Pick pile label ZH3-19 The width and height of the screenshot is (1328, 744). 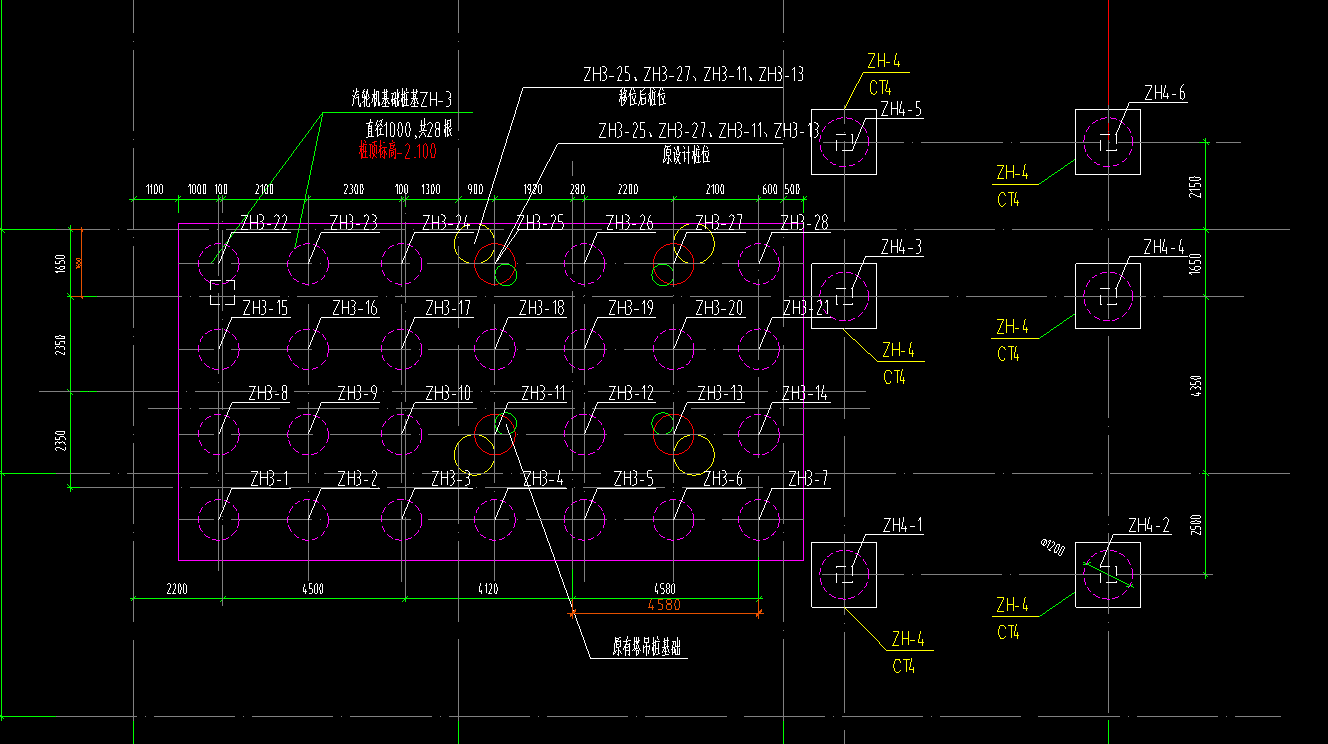pos(631,308)
